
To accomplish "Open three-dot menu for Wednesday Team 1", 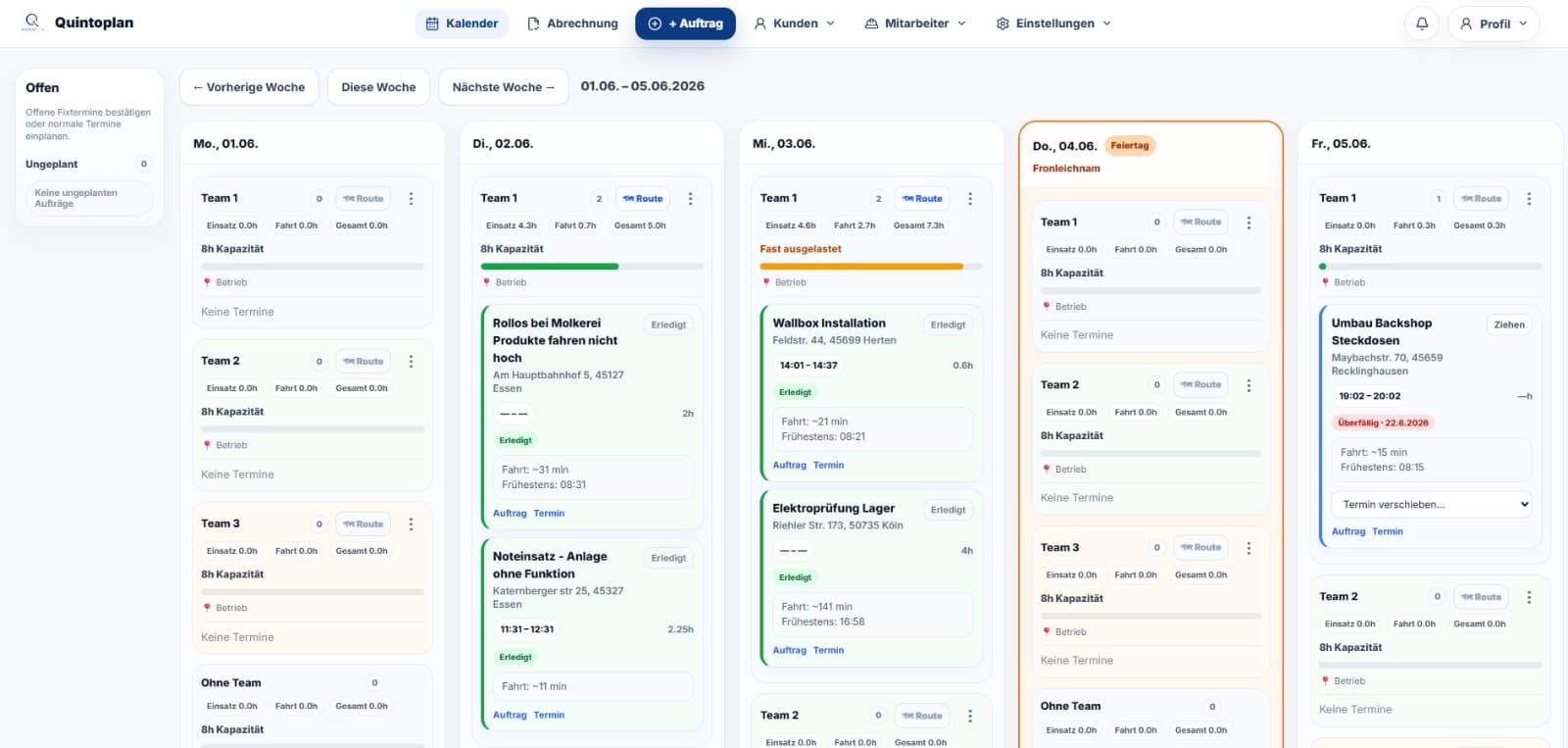I will (x=970, y=199).
